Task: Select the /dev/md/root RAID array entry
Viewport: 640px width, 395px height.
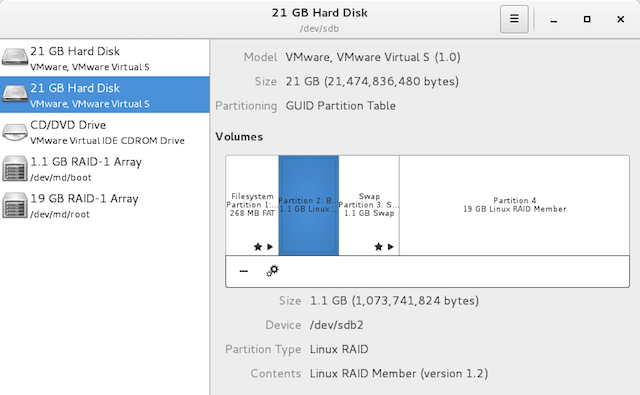Action: click(x=104, y=205)
